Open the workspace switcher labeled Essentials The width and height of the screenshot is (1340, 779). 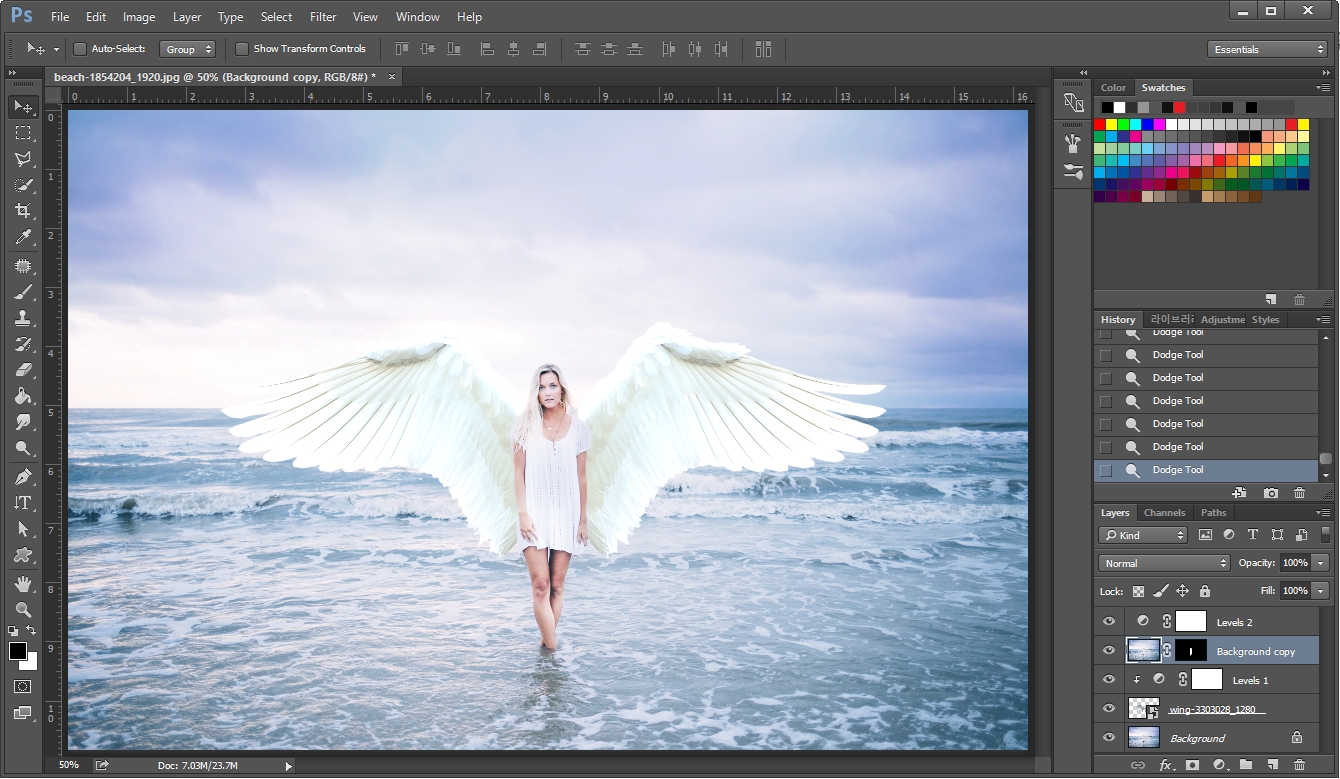(x=1267, y=47)
